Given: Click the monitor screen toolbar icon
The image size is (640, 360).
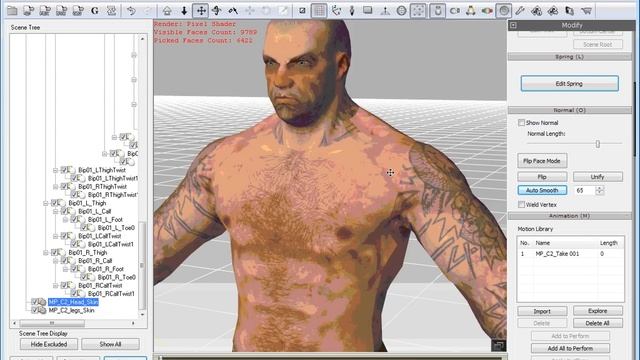Looking at the screenshot, I should click(x=368, y=11).
